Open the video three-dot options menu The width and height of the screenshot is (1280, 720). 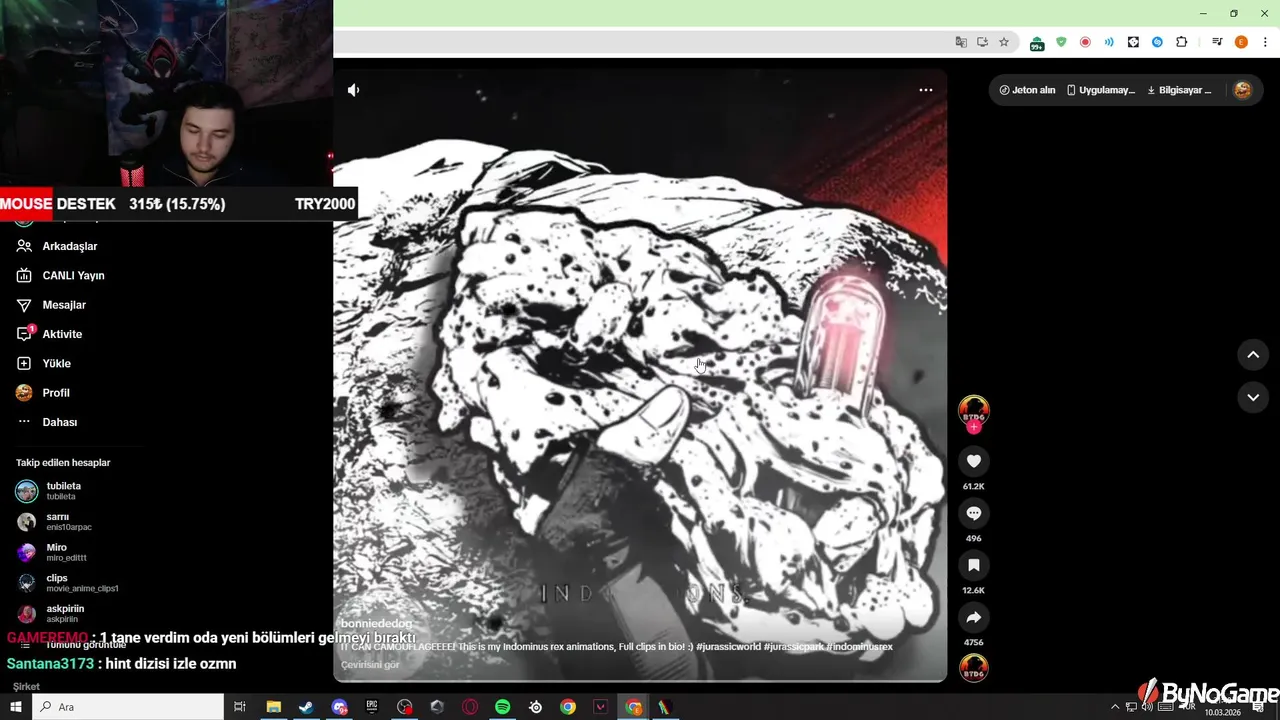926,90
